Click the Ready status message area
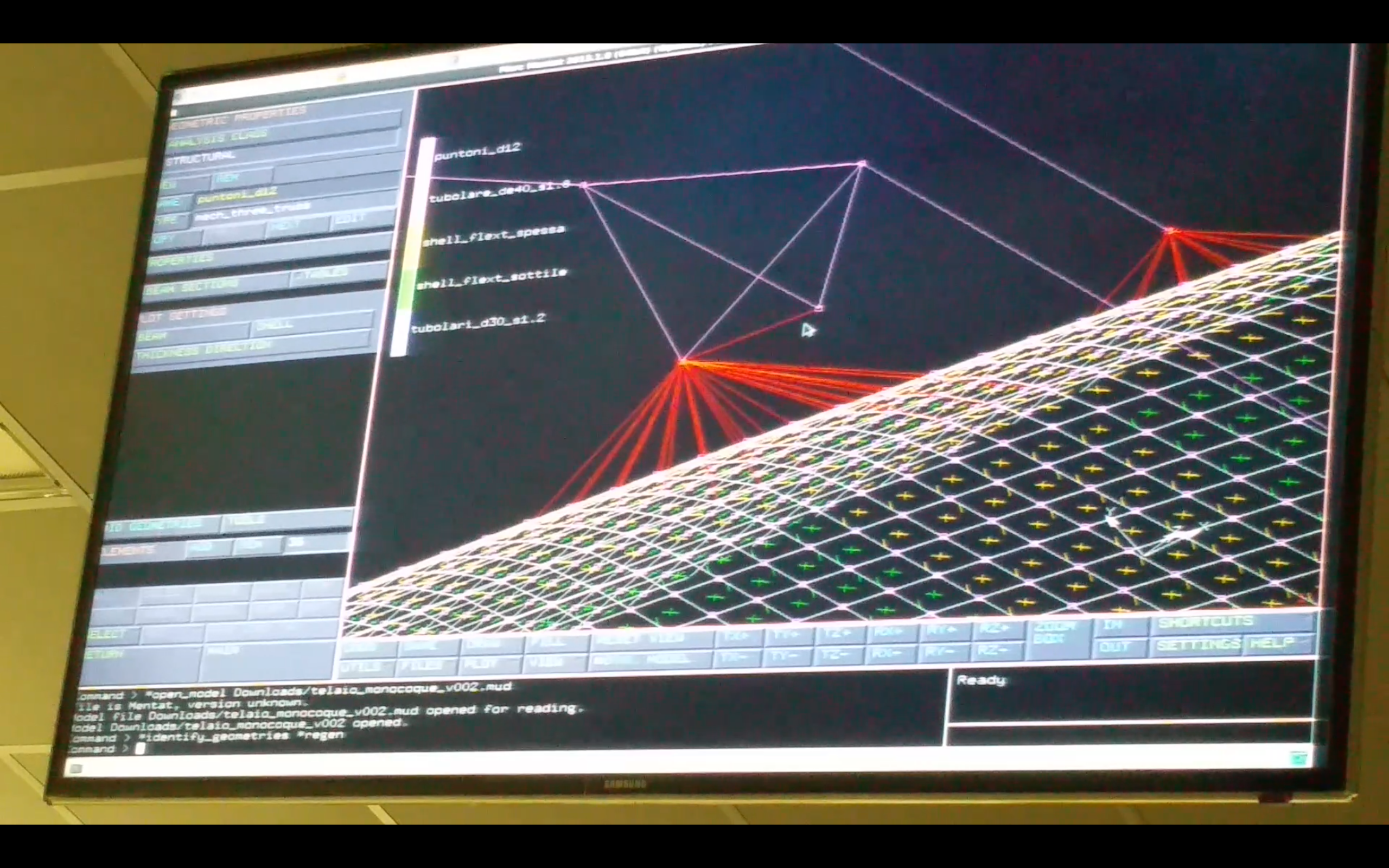This screenshot has width=1389, height=868. (x=982, y=681)
